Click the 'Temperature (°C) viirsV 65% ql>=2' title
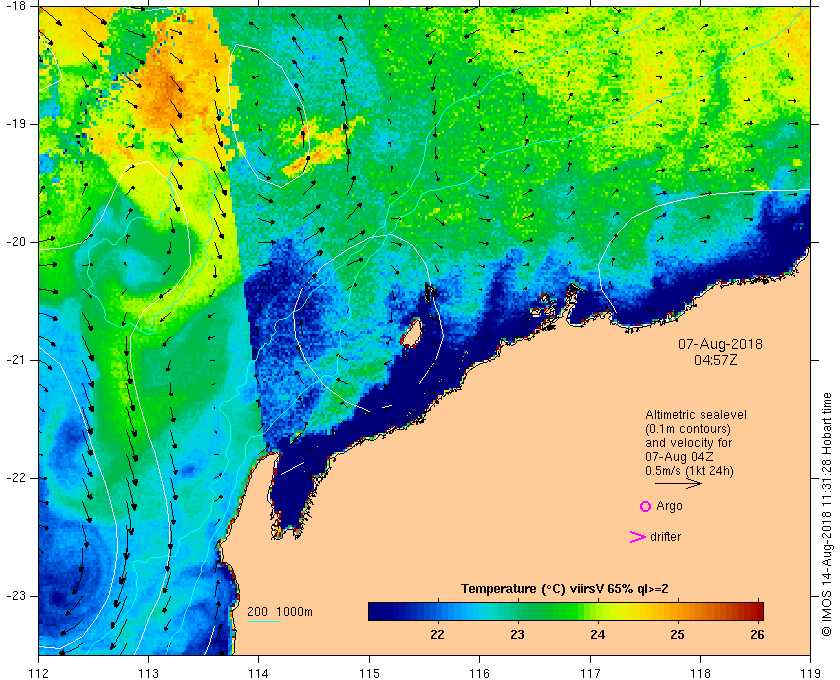This screenshot has height=680, width=840. tap(565, 588)
